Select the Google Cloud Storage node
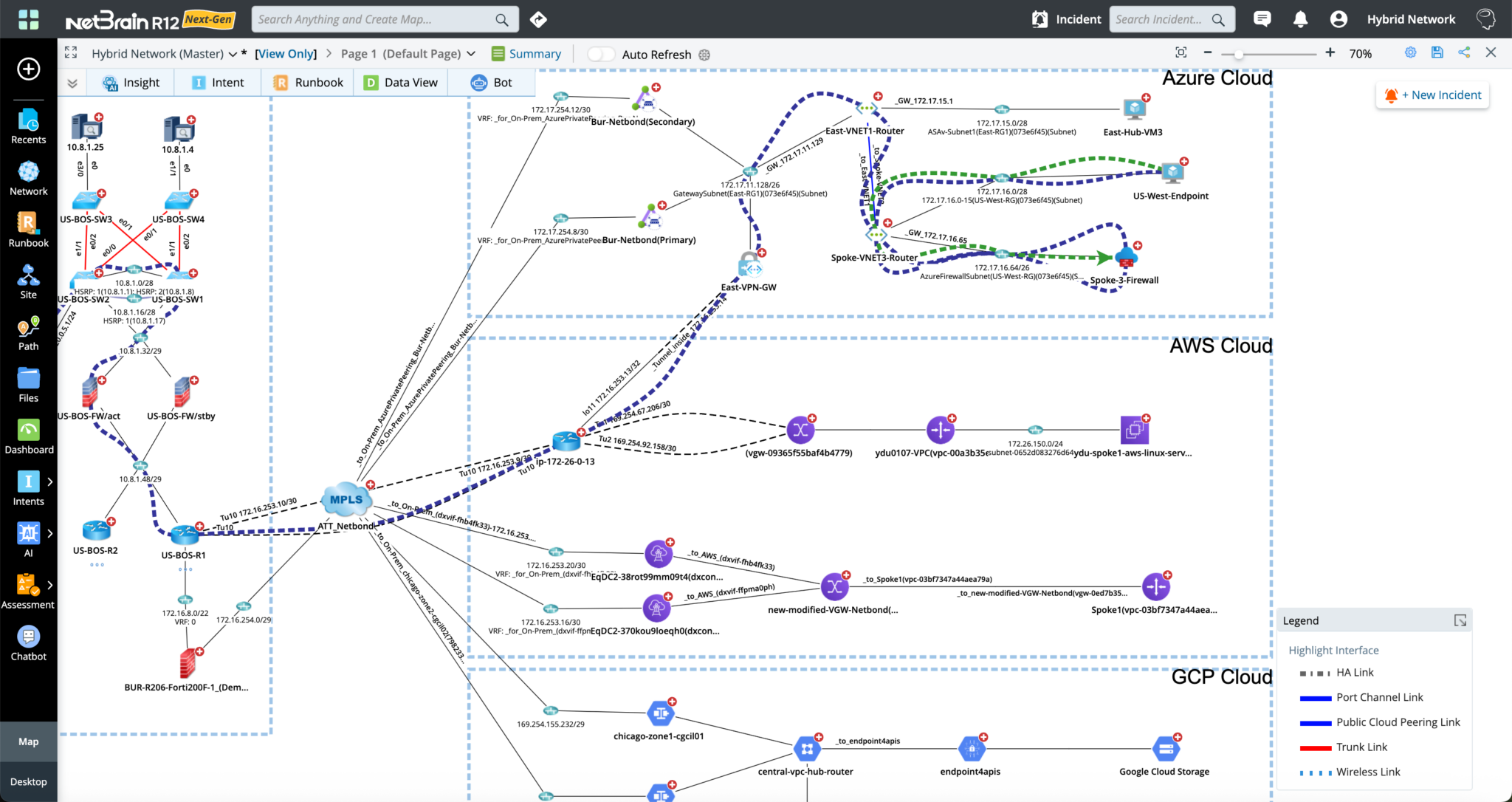The height and width of the screenshot is (802, 1512). (1165, 750)
